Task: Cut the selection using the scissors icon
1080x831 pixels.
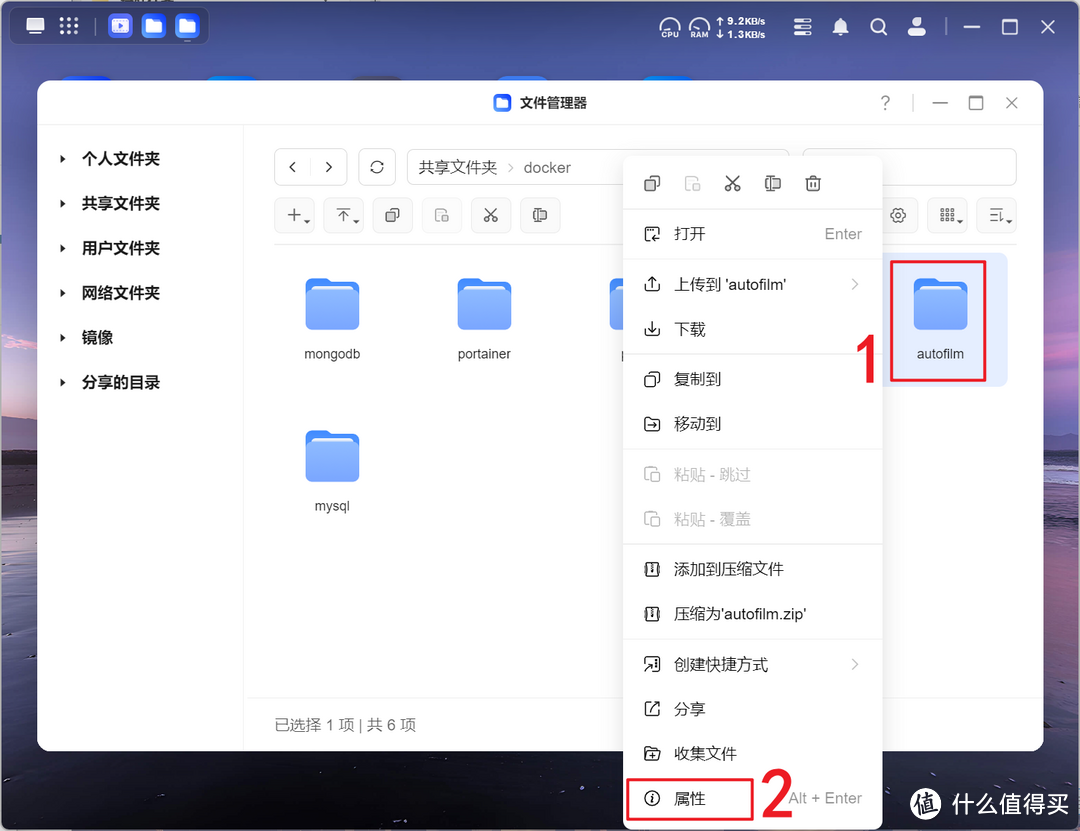Action: click(732, 183)
